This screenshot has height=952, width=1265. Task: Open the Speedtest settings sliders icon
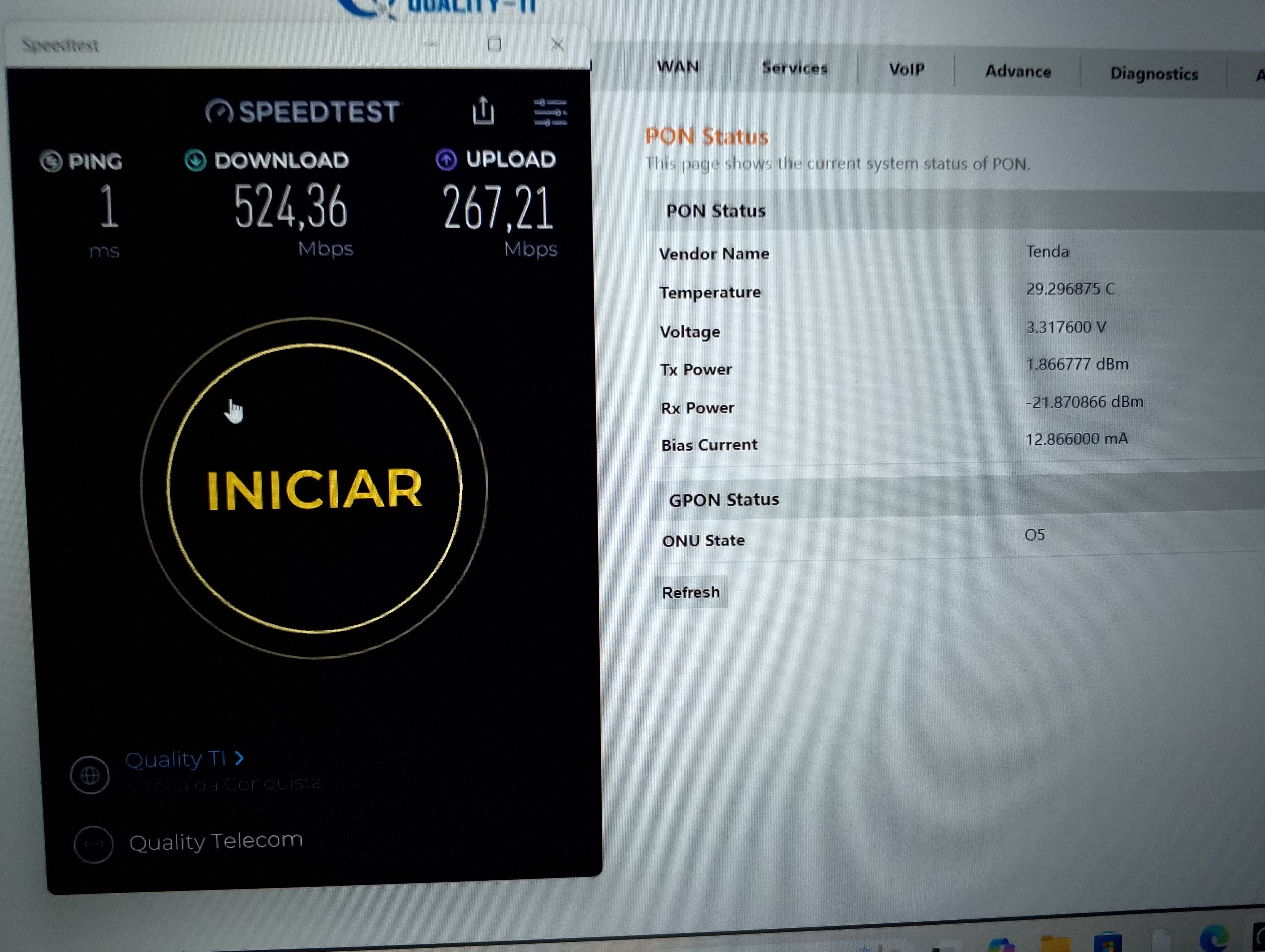tap(550, 112)
